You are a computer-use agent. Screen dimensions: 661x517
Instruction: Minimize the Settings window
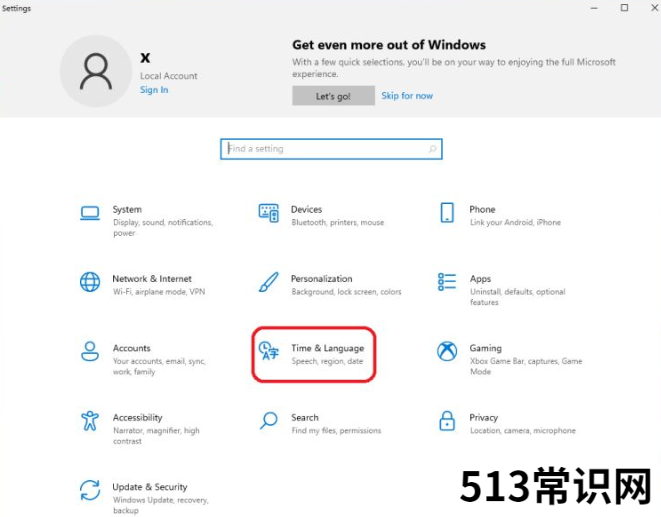[x=594, y=8]
